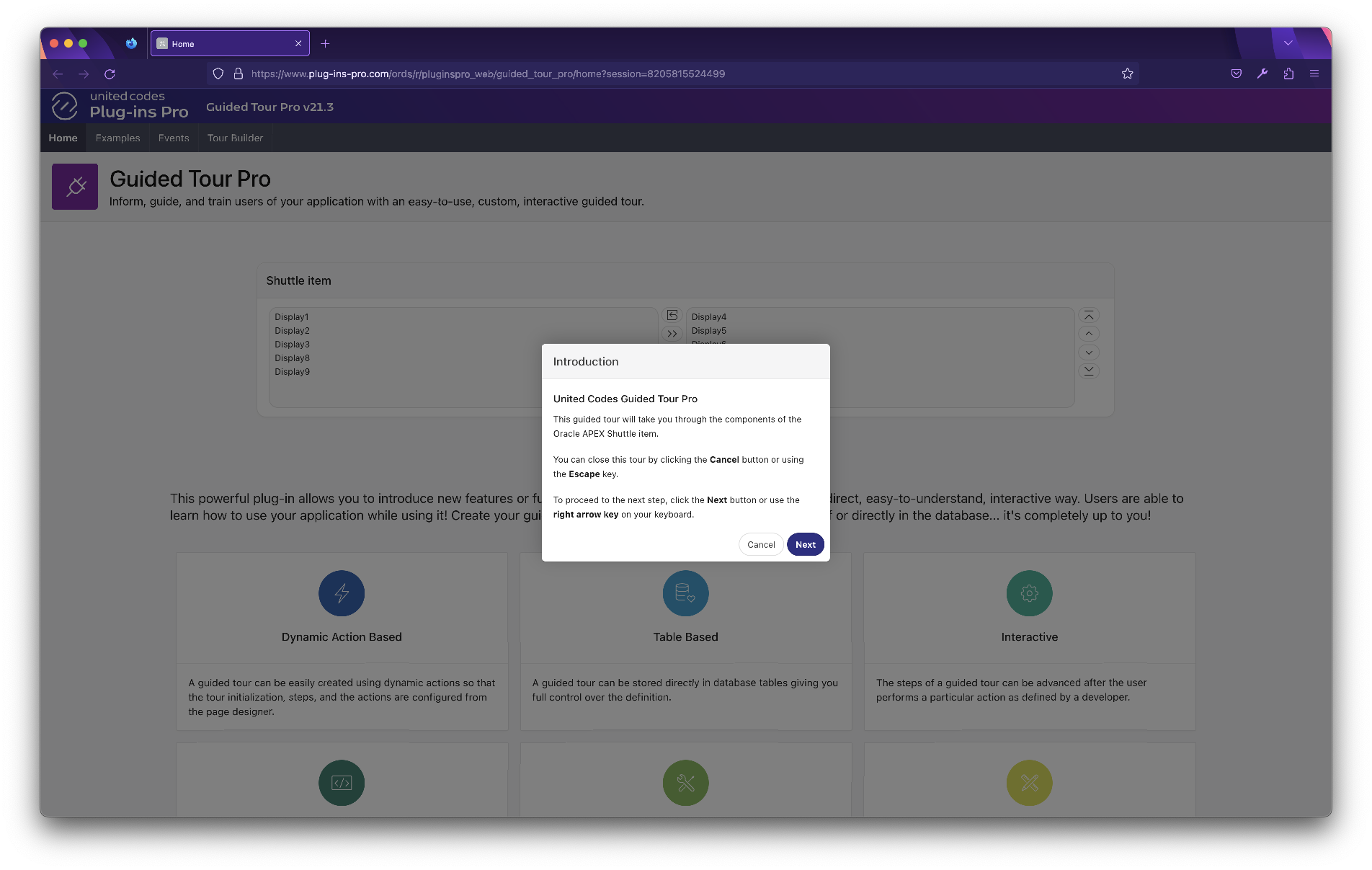1372x870 pixels.
Task: Click the green wrench tools icon
Action: (x=685, y=783)
